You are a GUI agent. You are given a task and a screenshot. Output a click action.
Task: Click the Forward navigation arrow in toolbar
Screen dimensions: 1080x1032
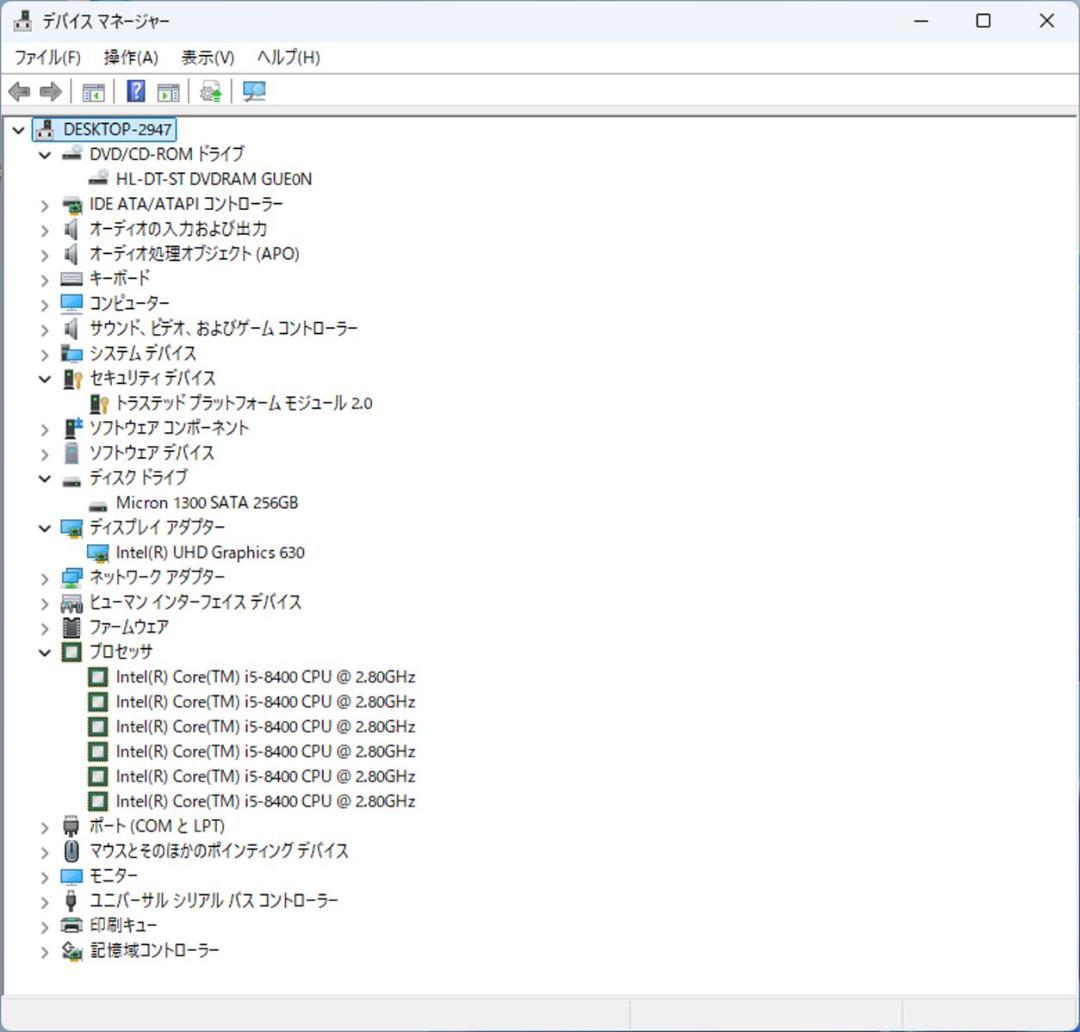[x=48, y=91]
